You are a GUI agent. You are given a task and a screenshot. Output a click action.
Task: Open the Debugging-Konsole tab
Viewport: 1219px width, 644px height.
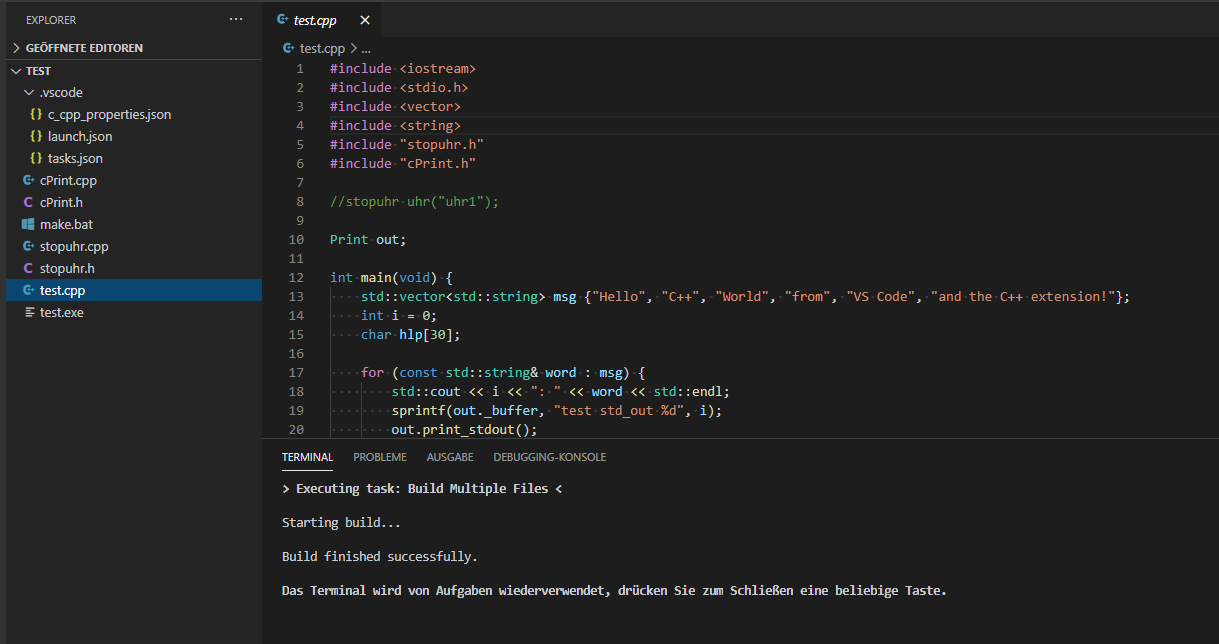(549, 457)
